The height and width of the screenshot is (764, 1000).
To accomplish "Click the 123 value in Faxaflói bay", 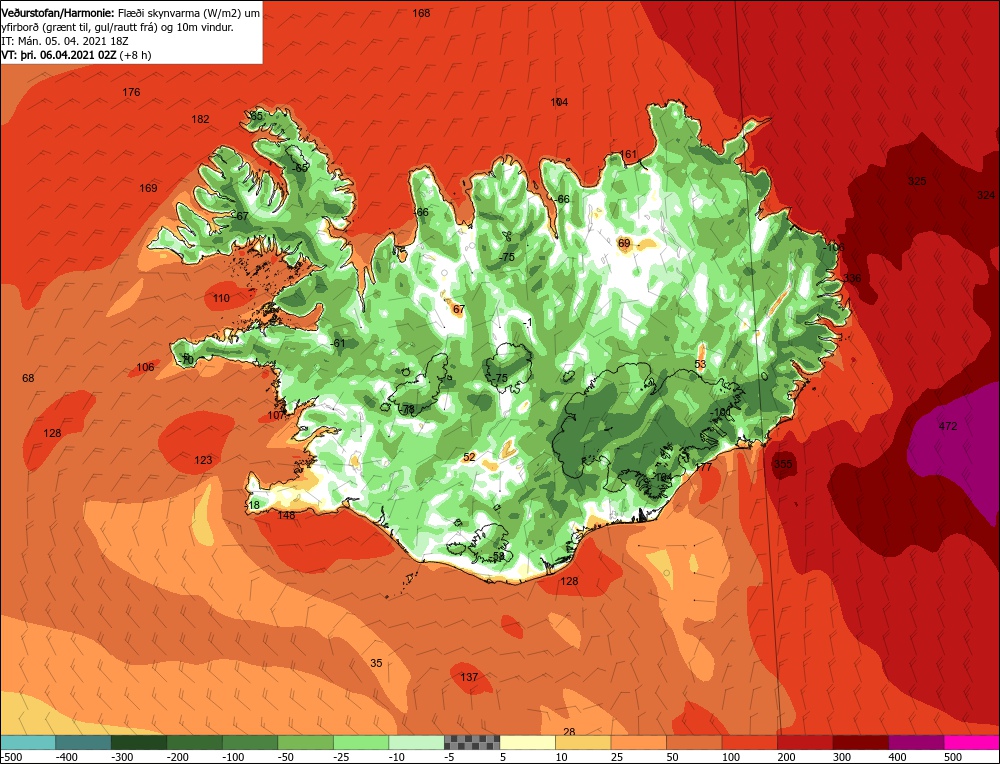I will pyautogui.click(x=203, y=460).
